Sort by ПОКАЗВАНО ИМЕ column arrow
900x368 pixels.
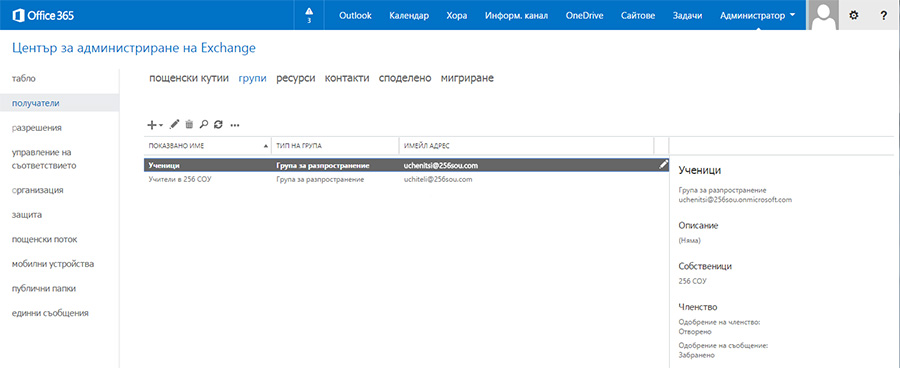pyautogui.click(x=266, y=146)
